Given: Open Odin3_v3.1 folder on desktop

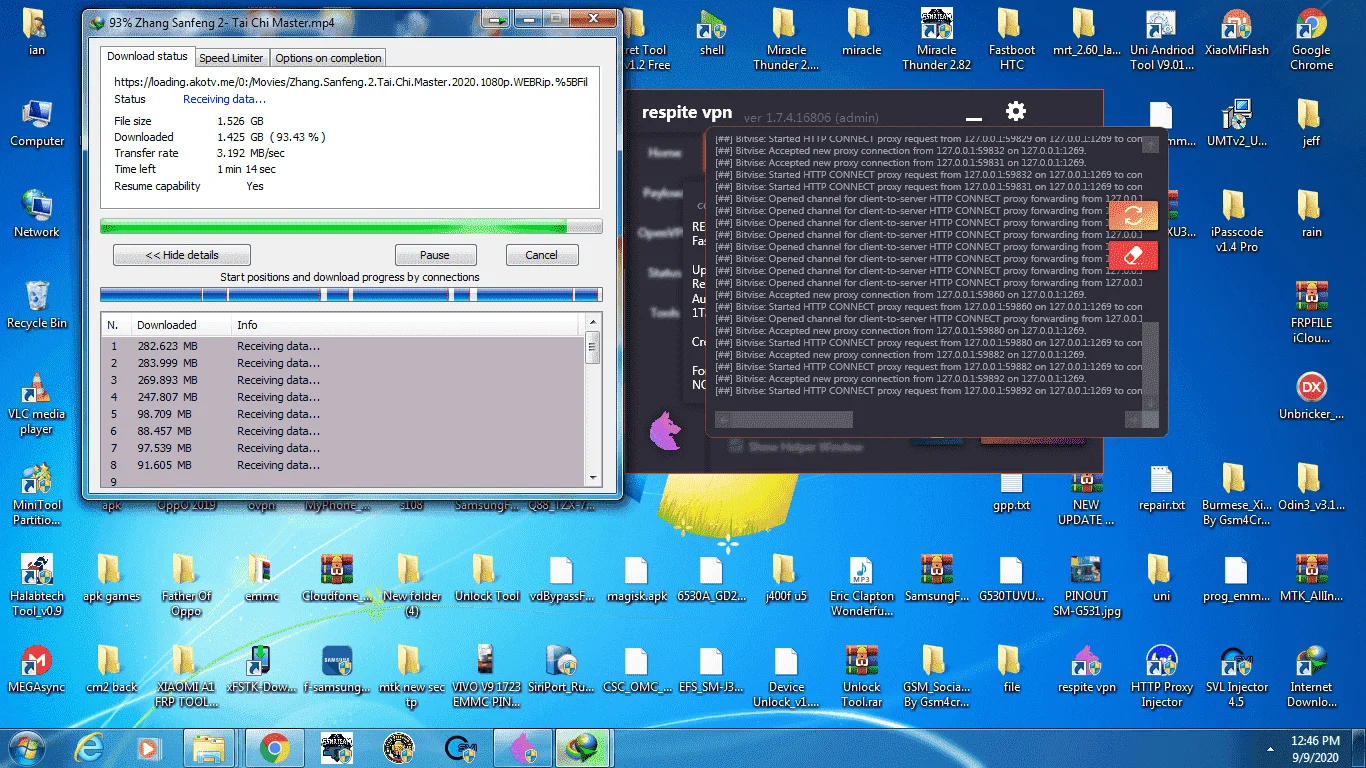Looking at the screenshot, I should (1311, 487).
